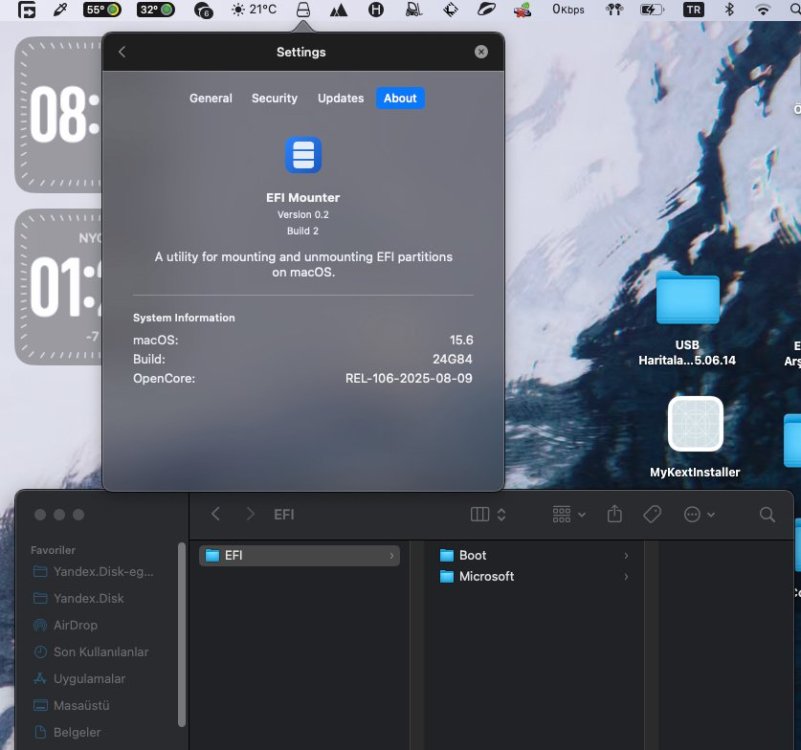Select the USB Haritala folder on desktop
This screenshot has height=750, width=801.
click(688, 297)
